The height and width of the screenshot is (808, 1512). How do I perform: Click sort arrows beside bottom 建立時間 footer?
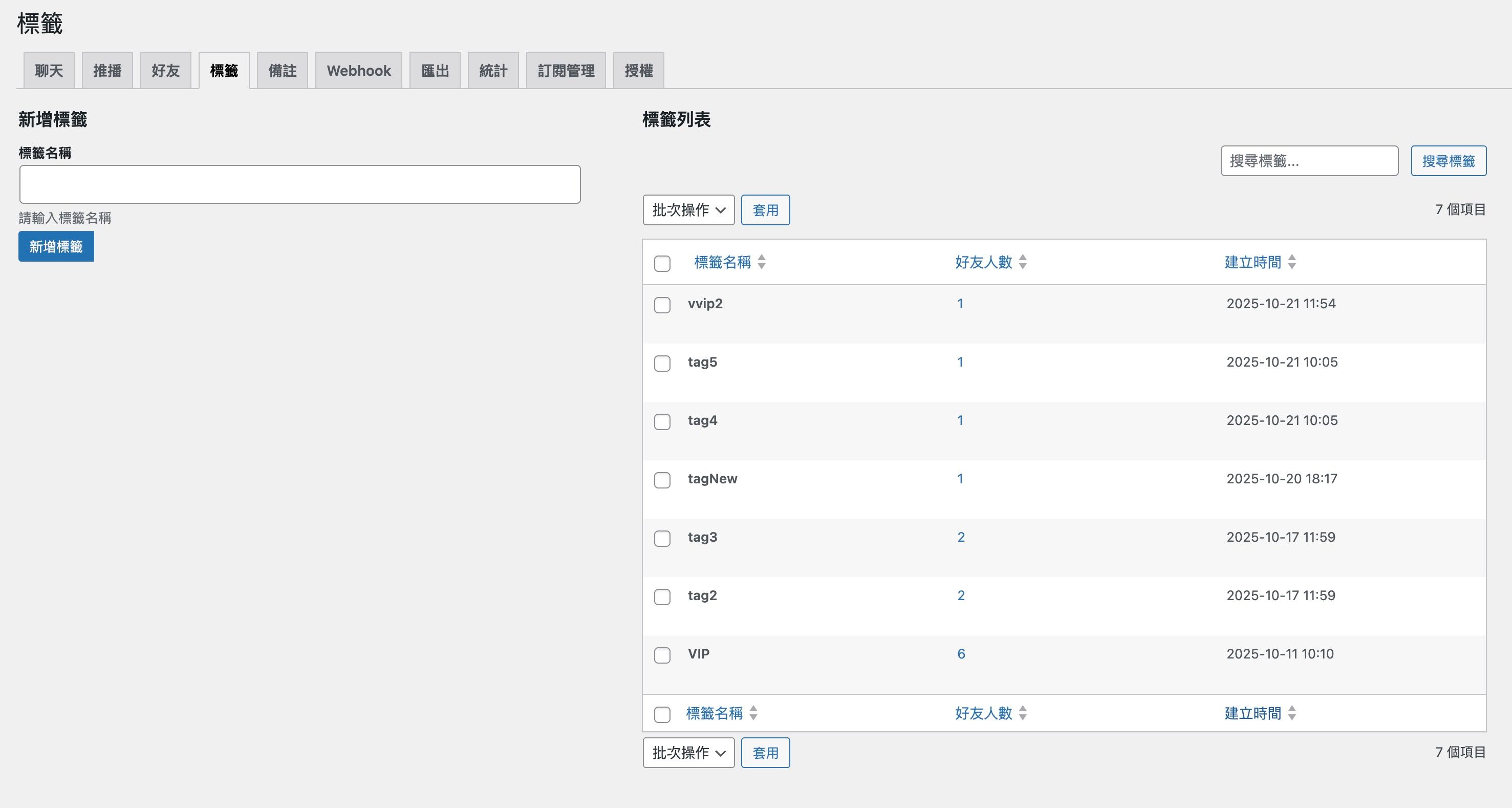[x=1291, y=713]
